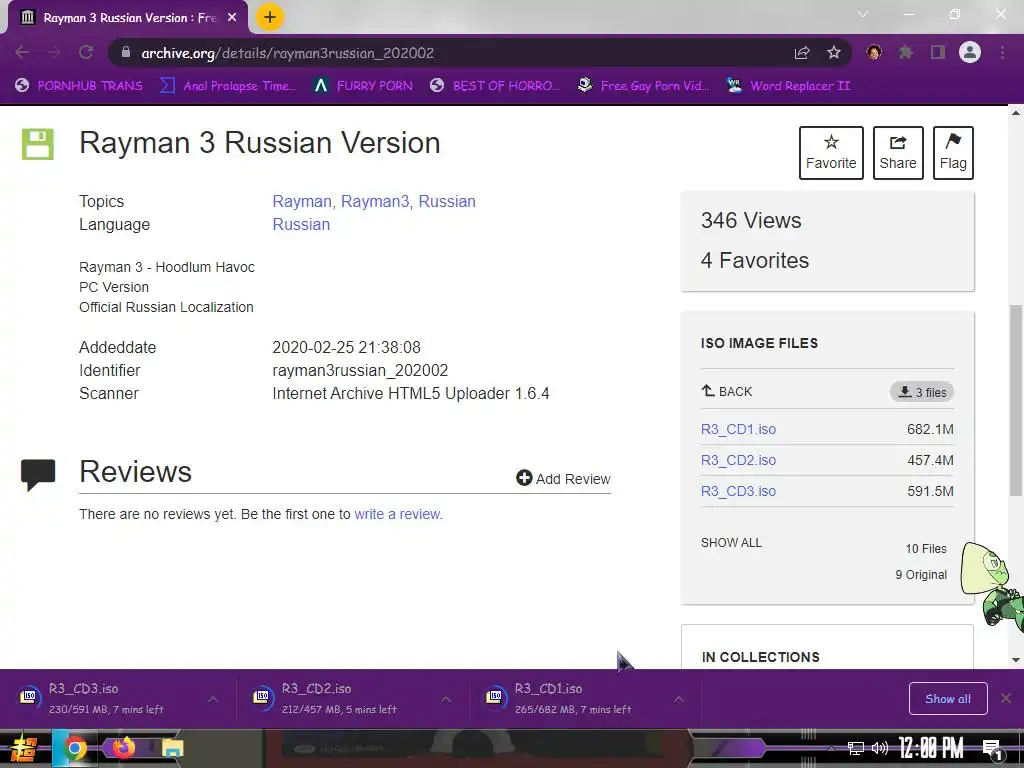Click the extension icon beside the bookmark star
Viewport: 1024px width, 768px height.
click(874, 53)
